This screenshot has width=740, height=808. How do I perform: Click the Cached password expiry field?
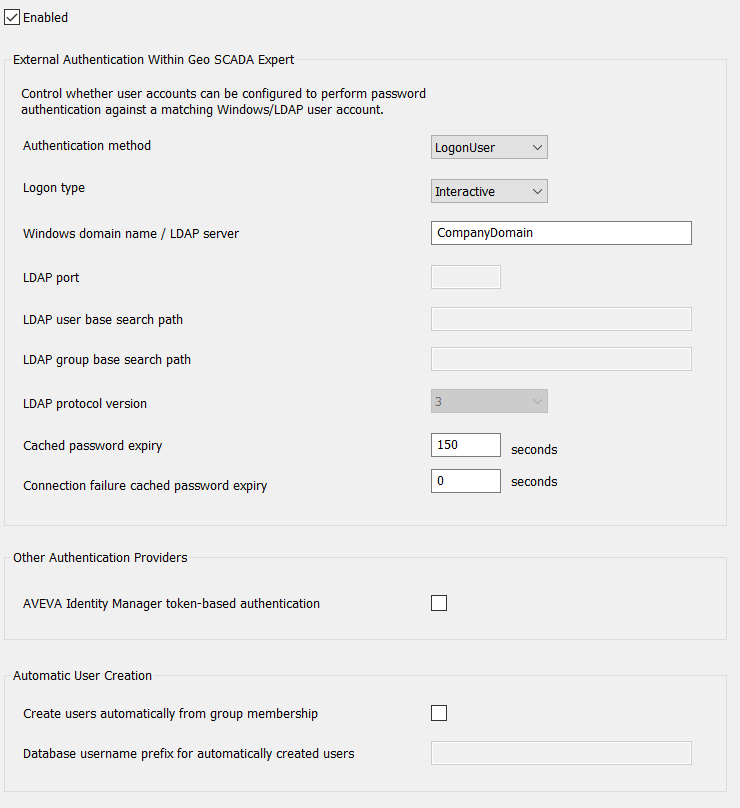(465, 445)
